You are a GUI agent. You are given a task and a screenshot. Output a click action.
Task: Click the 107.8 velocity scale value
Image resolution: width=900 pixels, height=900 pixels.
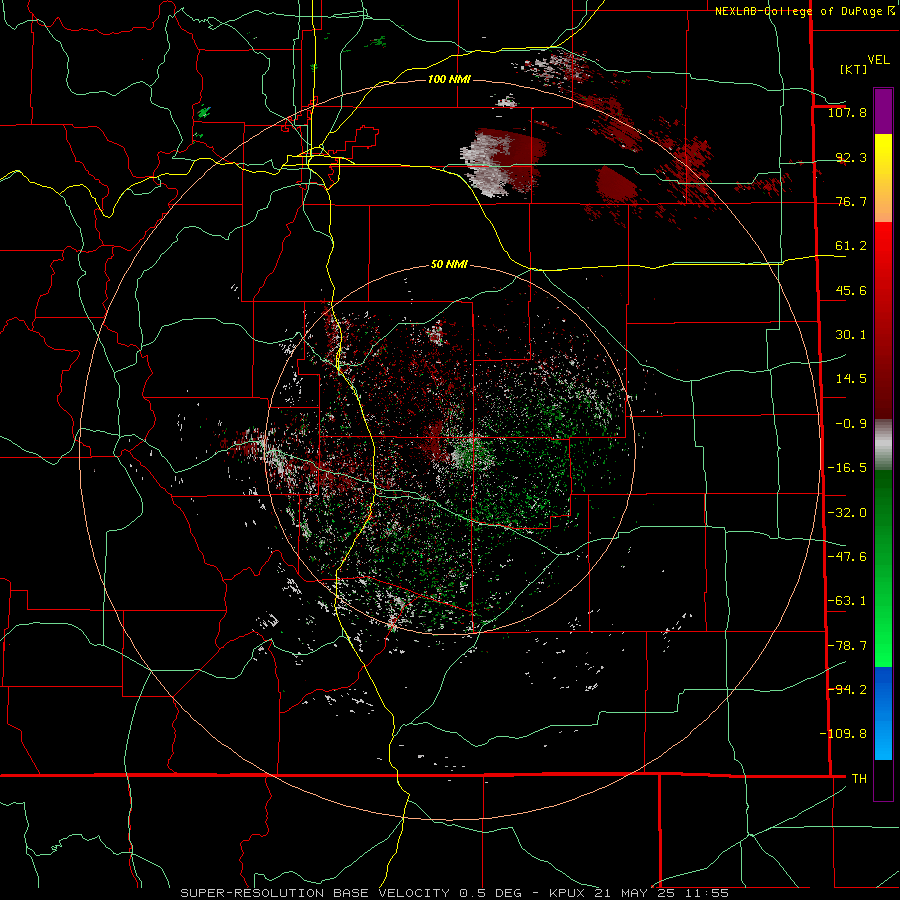[x=847, y=112]
